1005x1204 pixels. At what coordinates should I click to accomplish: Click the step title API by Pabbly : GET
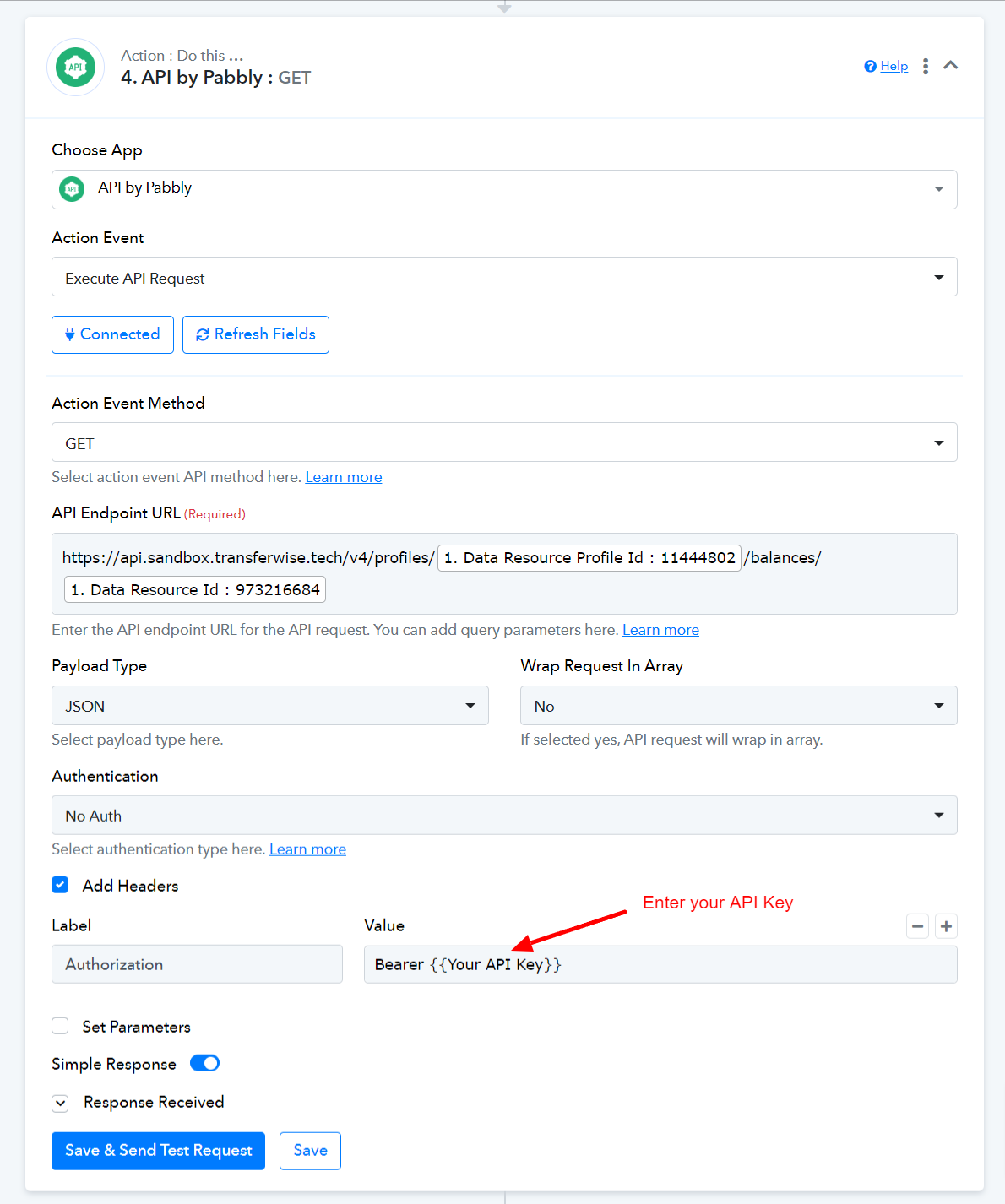(x=215, y=78)
